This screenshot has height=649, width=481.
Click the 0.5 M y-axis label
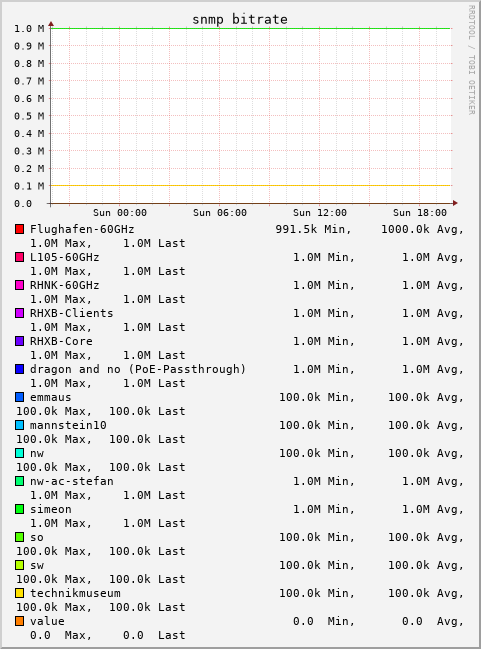(29, 116)
